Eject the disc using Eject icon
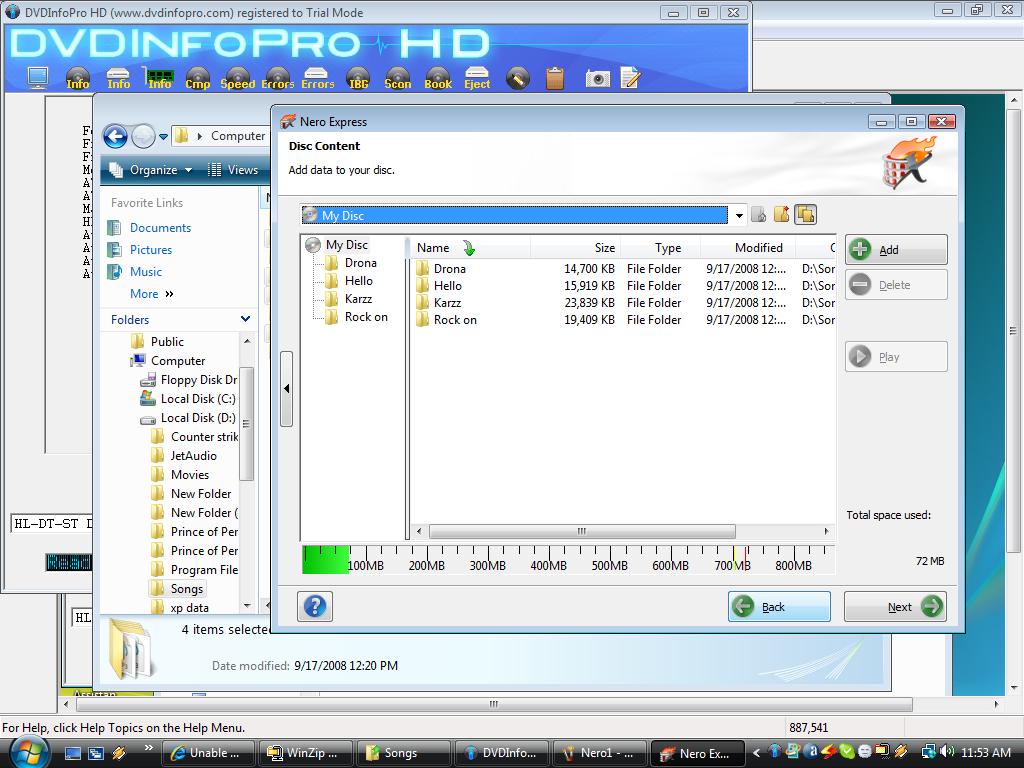Image resolution: width=1024 pixels, height=768 pixels. click(x=477, y=78)
